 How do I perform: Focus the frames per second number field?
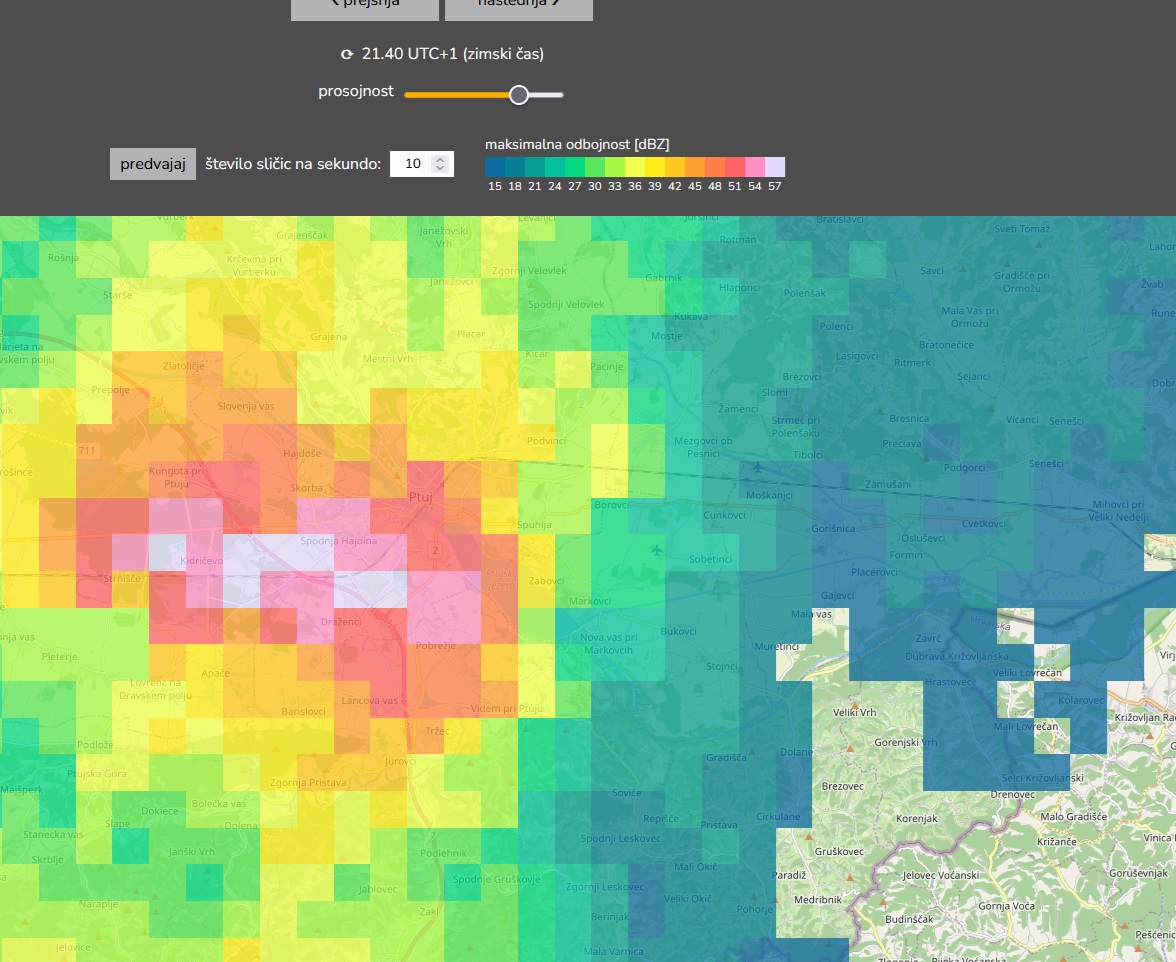(411, 164)
